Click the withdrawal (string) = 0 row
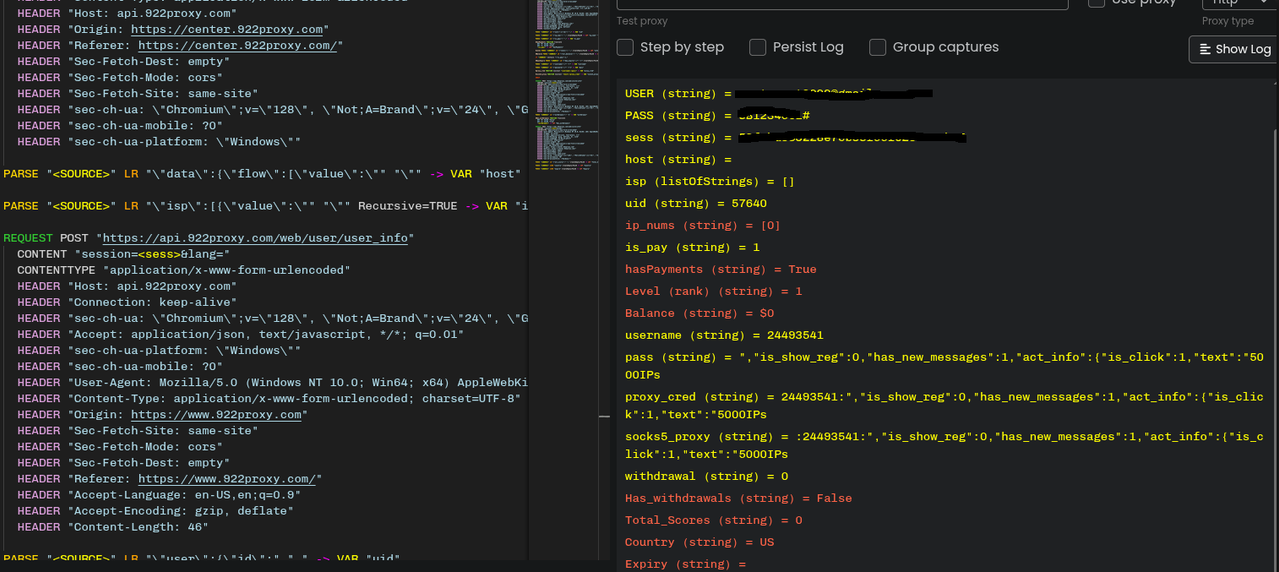This screenshot has height=572, width=1279. tap(707, 476)
